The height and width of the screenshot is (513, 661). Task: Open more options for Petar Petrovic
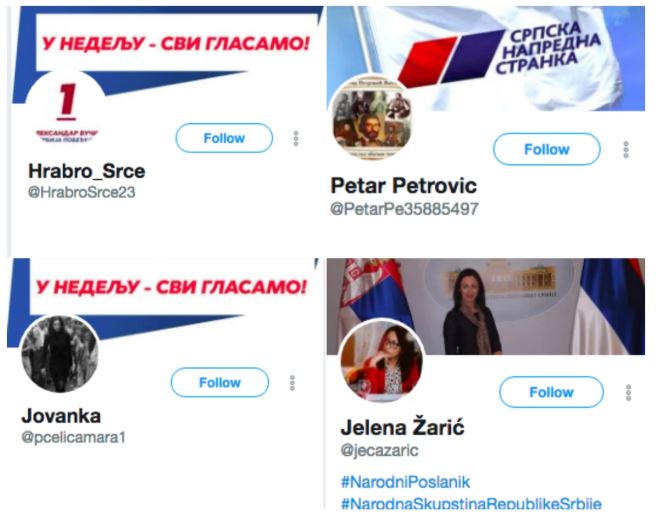[x=626, y=150]
